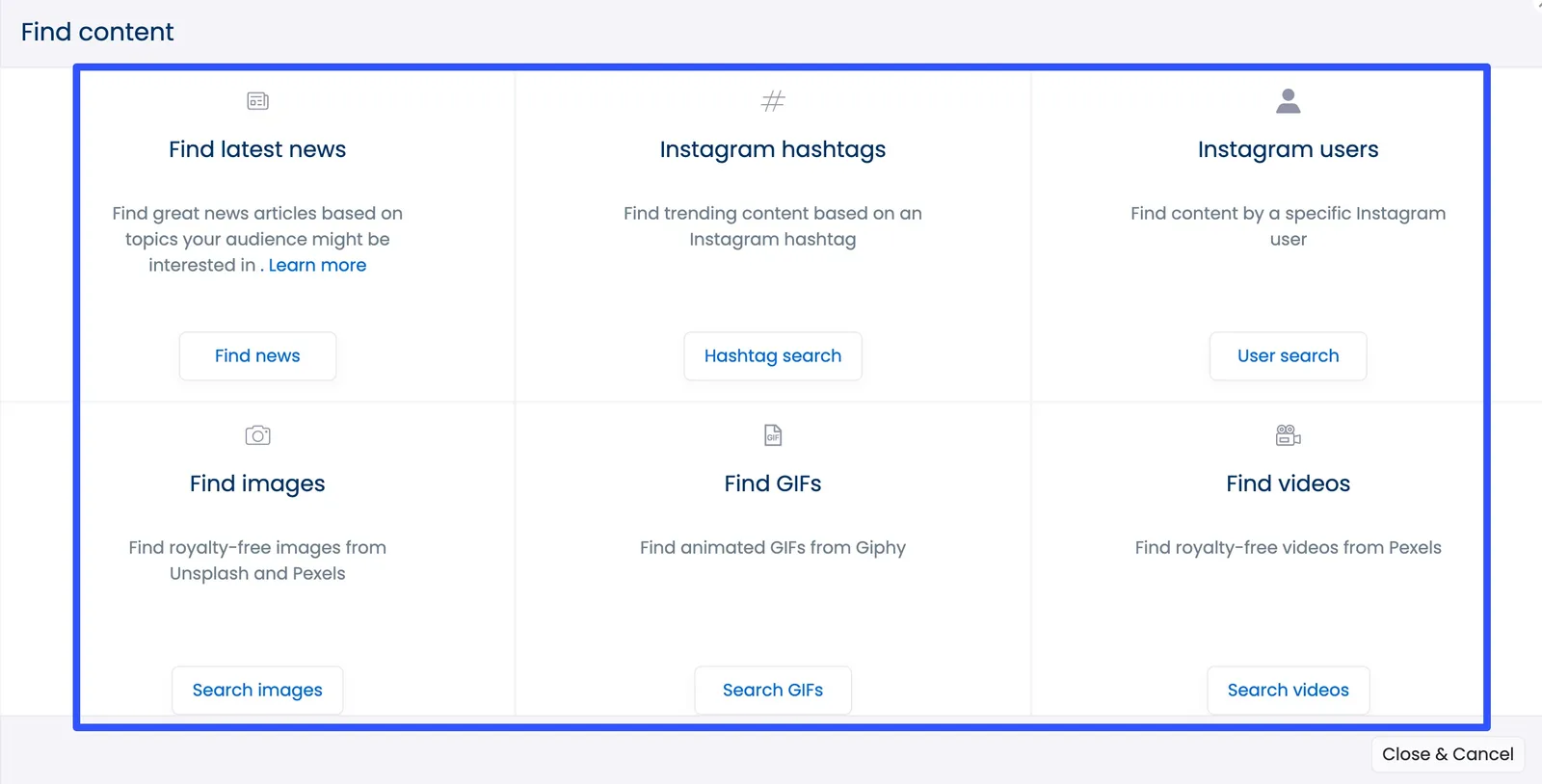Dismiss the dialog with Close & Cancel
This screenshot has width=1542, height=784.
pyautogui.click(x=1446, y=754)
